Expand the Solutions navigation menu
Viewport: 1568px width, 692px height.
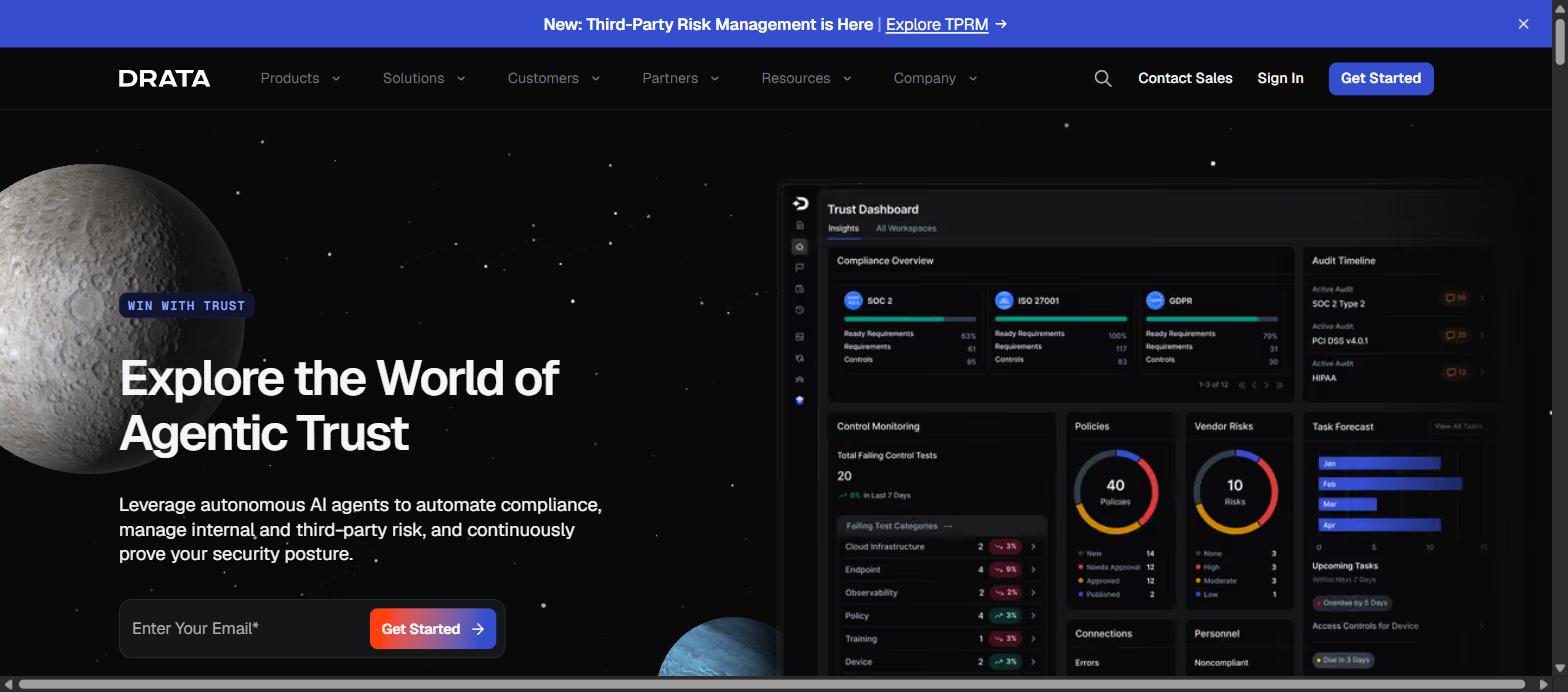424,78
